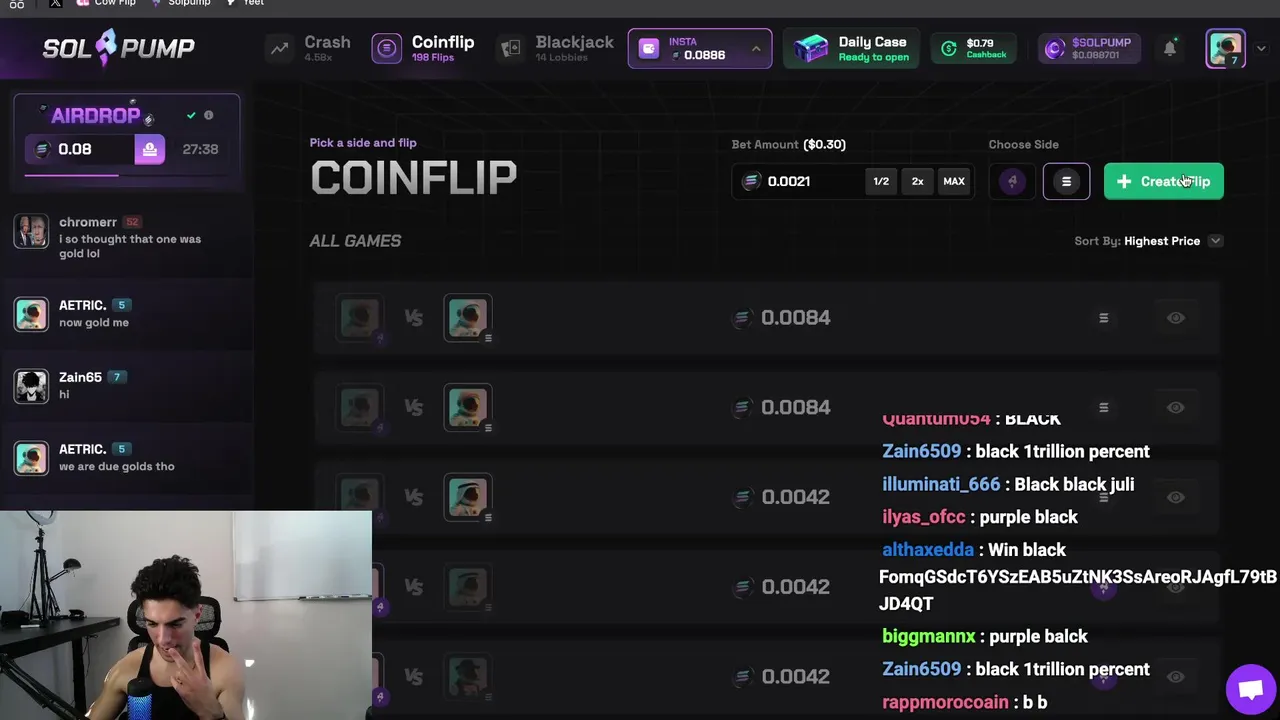
Task: Click the MAX bet button
Action: 954,181
